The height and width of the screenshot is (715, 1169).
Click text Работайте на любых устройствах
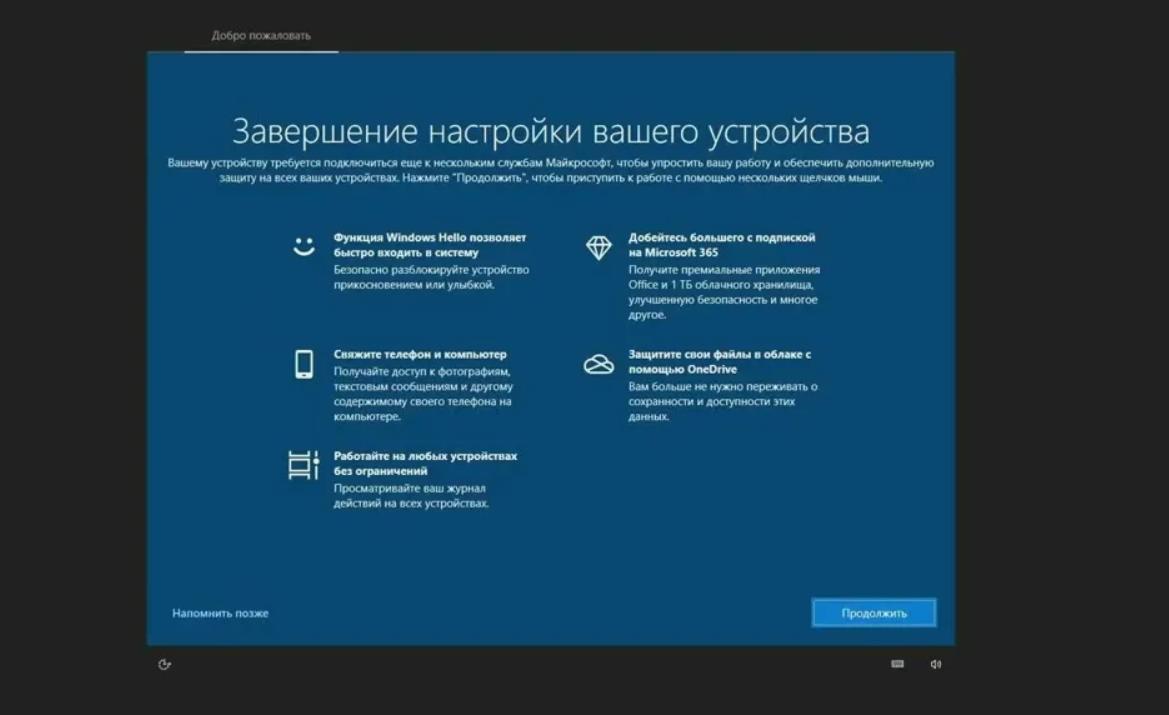425,456
